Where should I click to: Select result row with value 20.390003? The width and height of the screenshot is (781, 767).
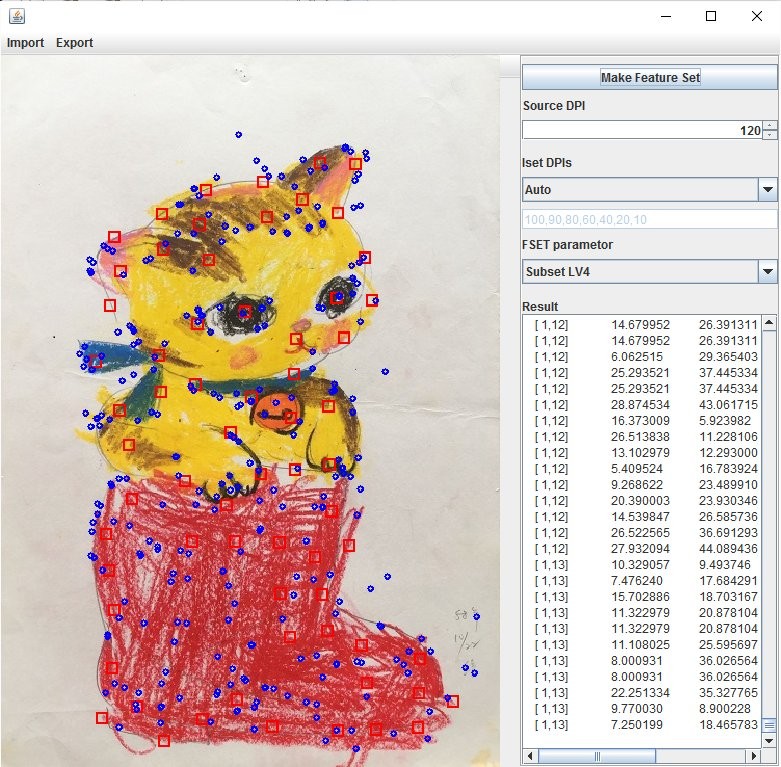pos(643,501)
